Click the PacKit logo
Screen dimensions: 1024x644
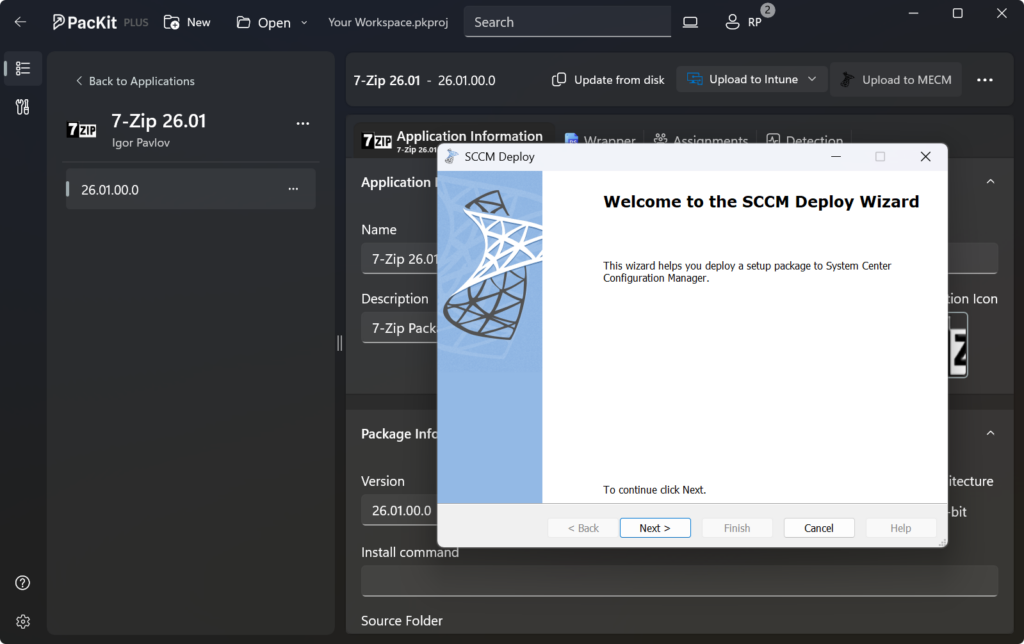[84, 22]
